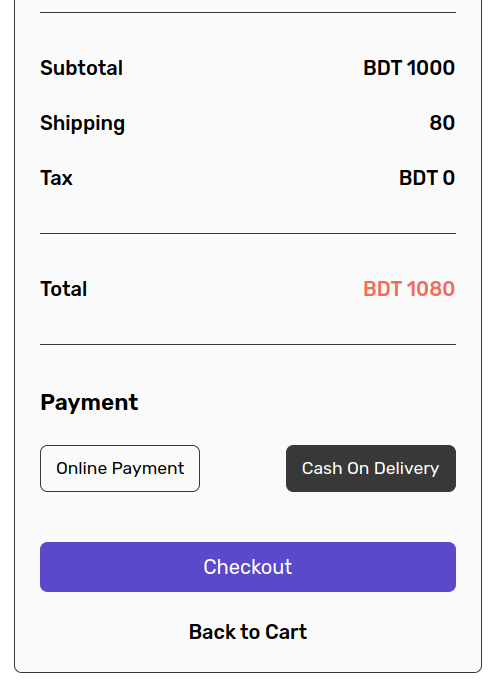495x682 pixels.
Task: Go back via Back to Cart link
Action: click(248, 632)
